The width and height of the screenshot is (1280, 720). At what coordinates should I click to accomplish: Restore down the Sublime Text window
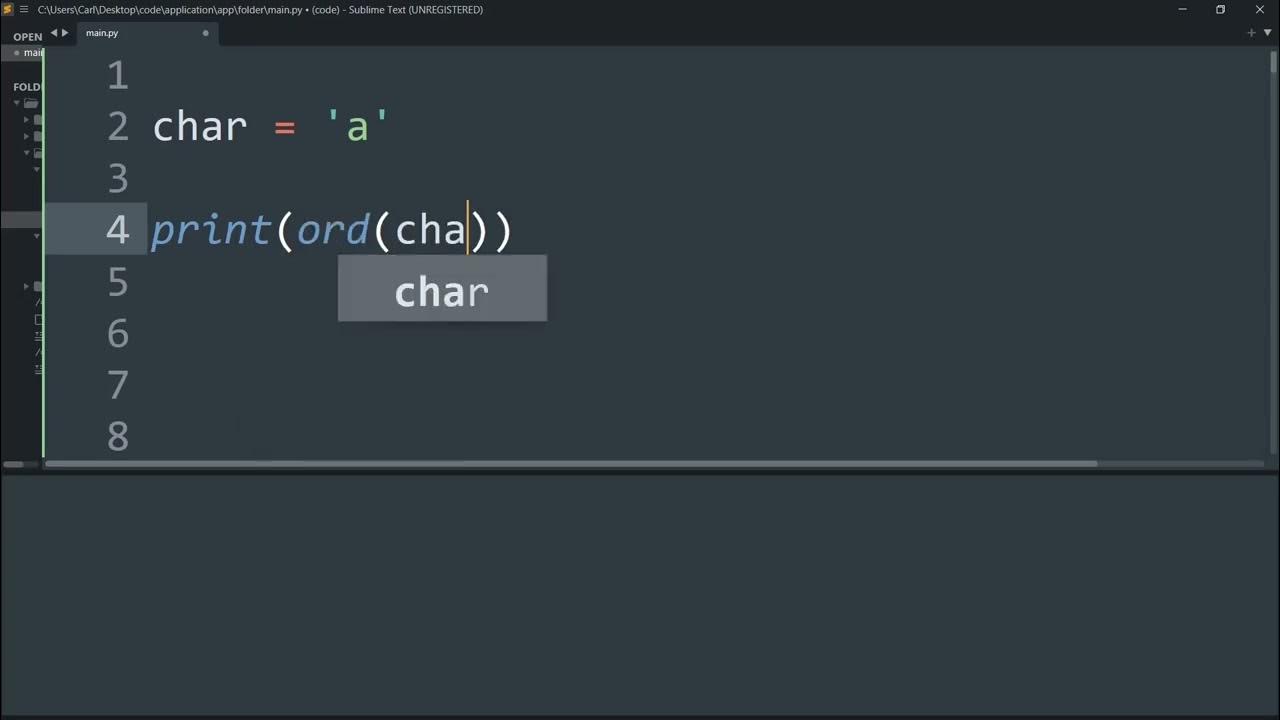point(1220,10)
